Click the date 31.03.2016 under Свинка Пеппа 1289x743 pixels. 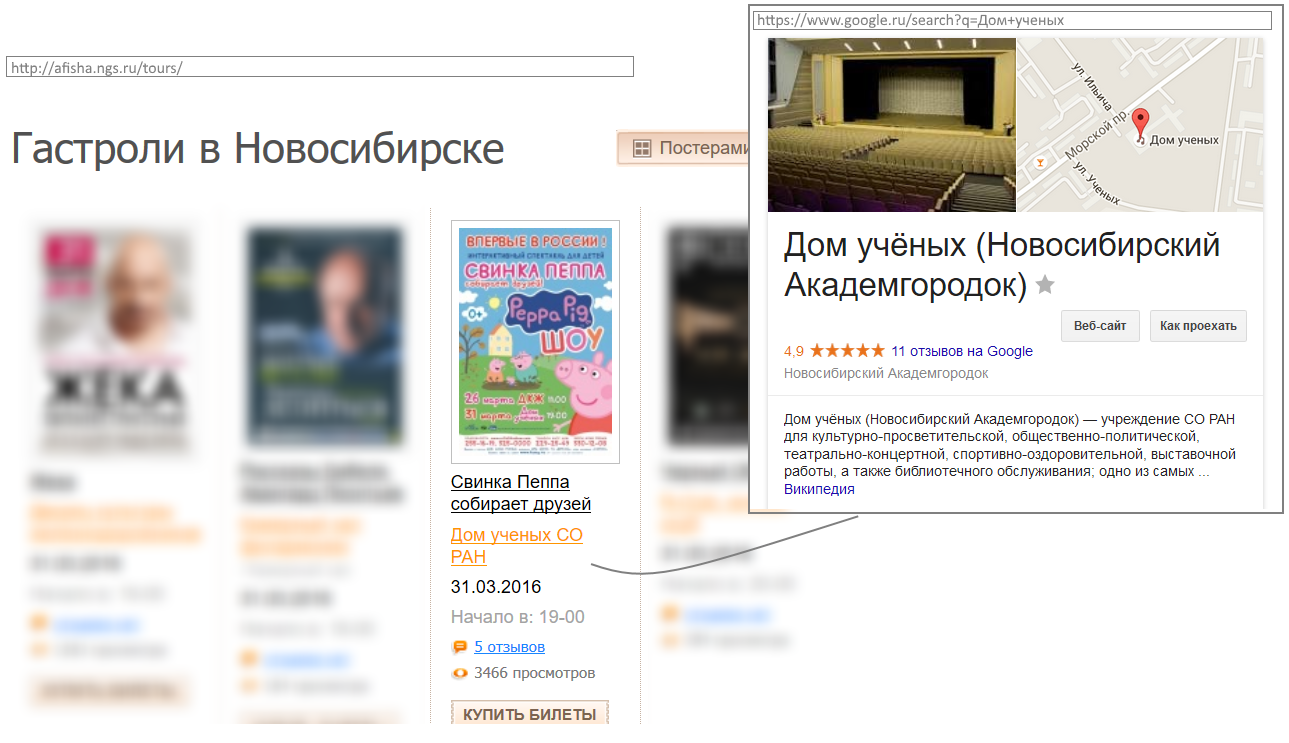(x=496, y=586)
